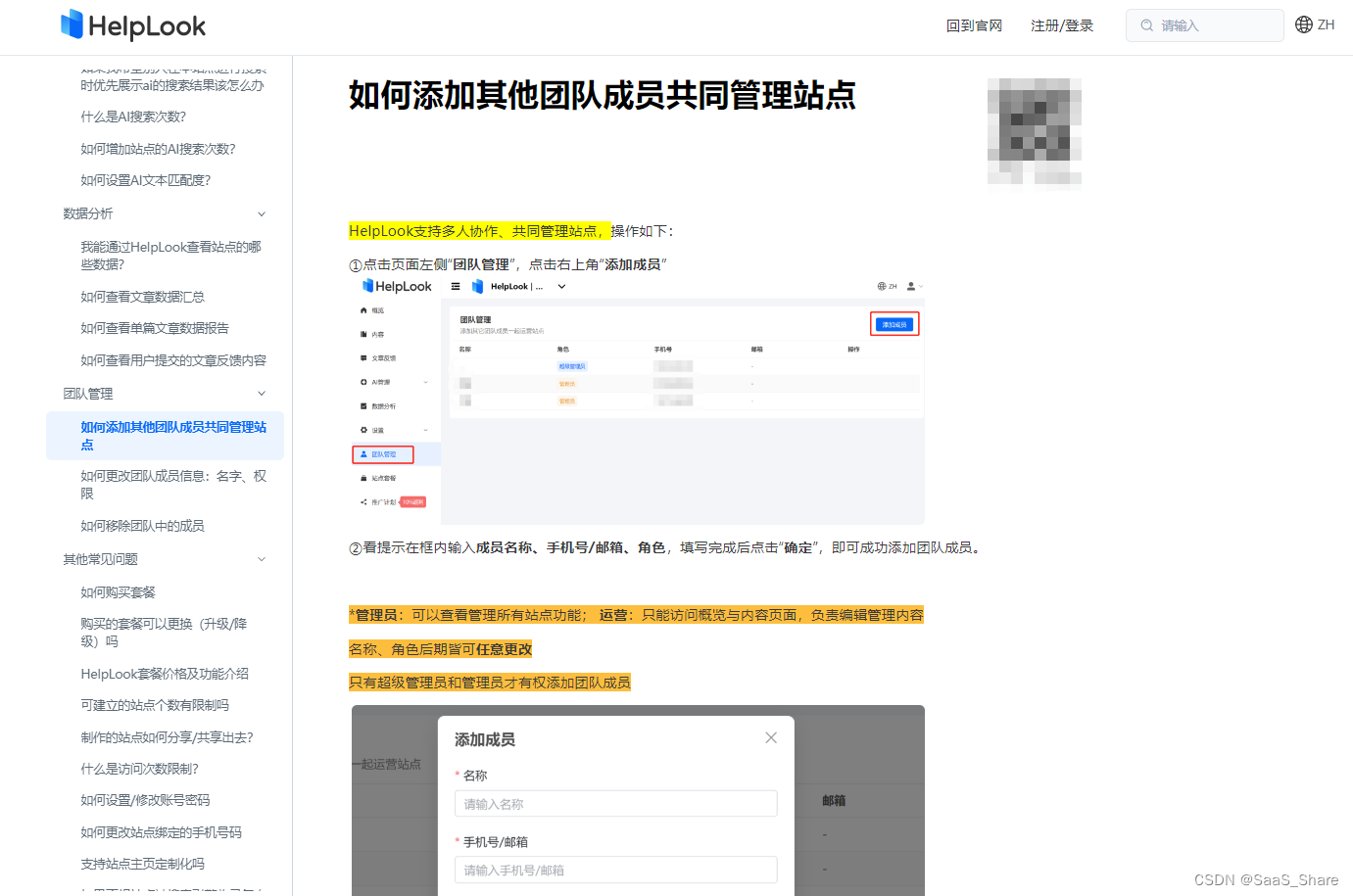
Task: Click the 其他常见问题 category label
Action: coord(100,559)
